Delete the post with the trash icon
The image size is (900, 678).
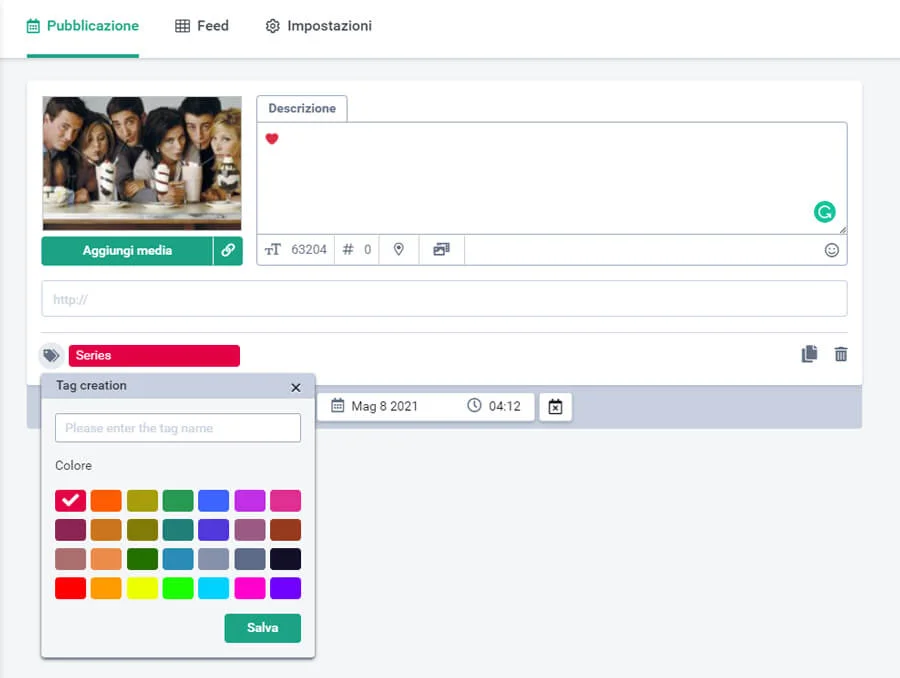(x=841, y=354)
